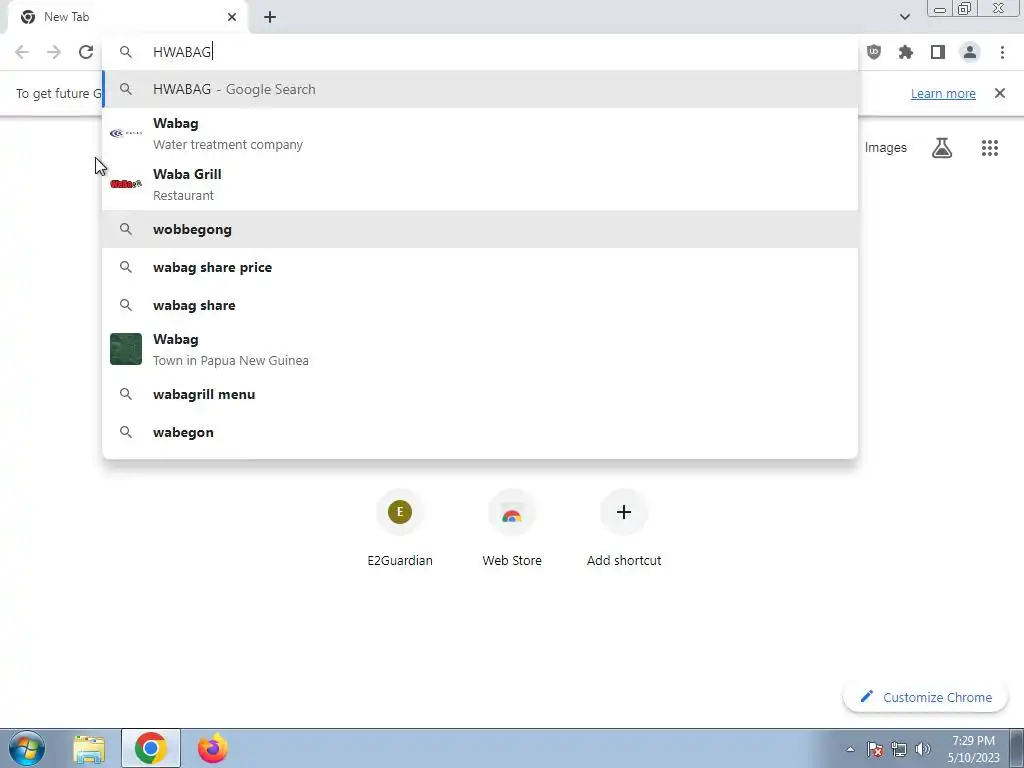Show hidden system tray icons
Image resolution: width=1024 pixels, height=768 pixels.
pos(850,749)
